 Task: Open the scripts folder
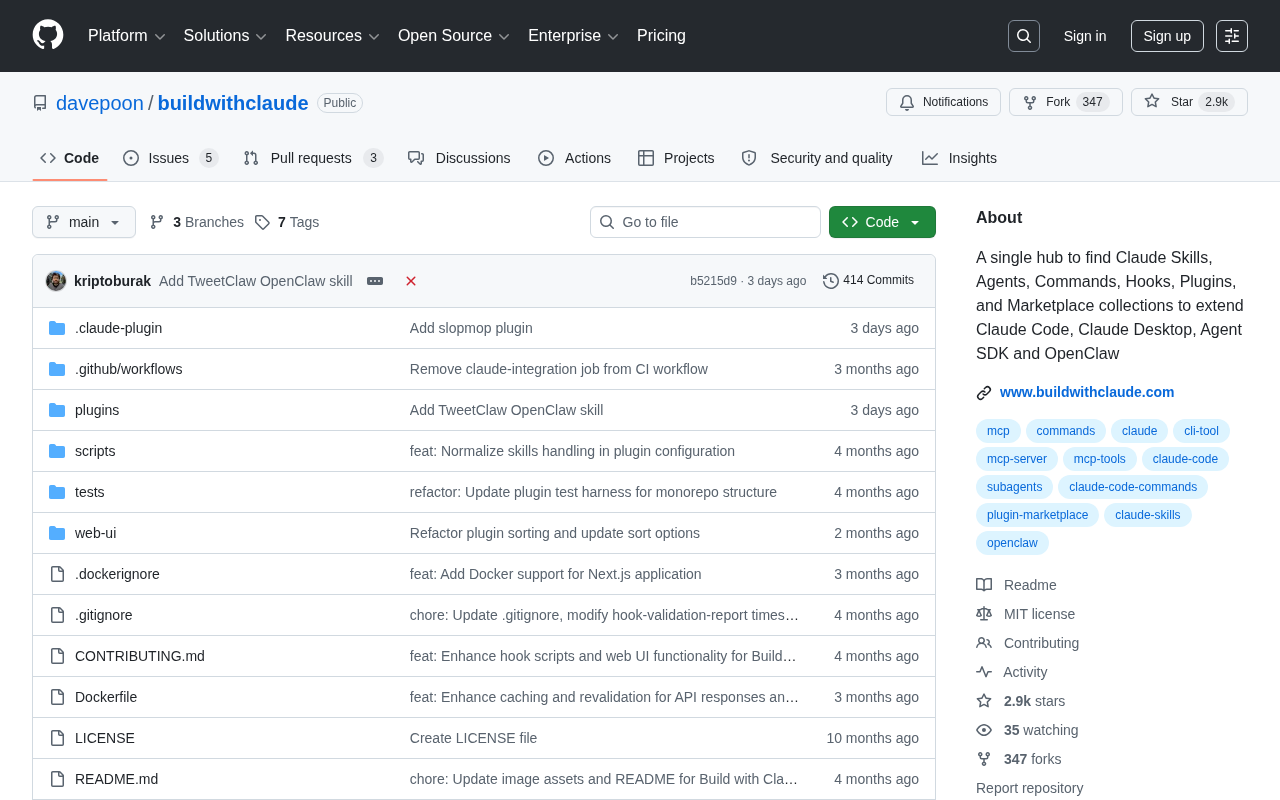pos(95,451)
